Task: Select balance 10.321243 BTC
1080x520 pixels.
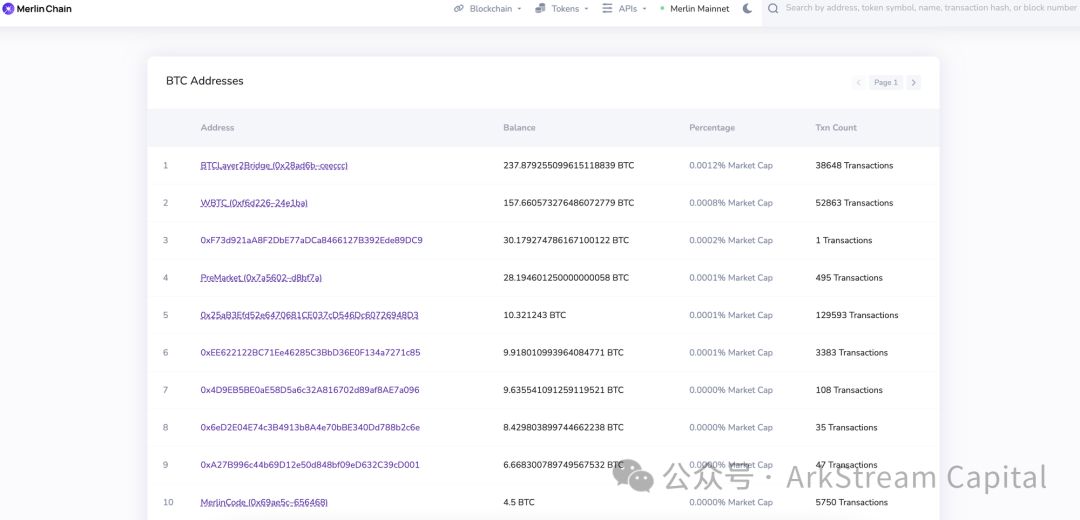Action: pos(535,315)
